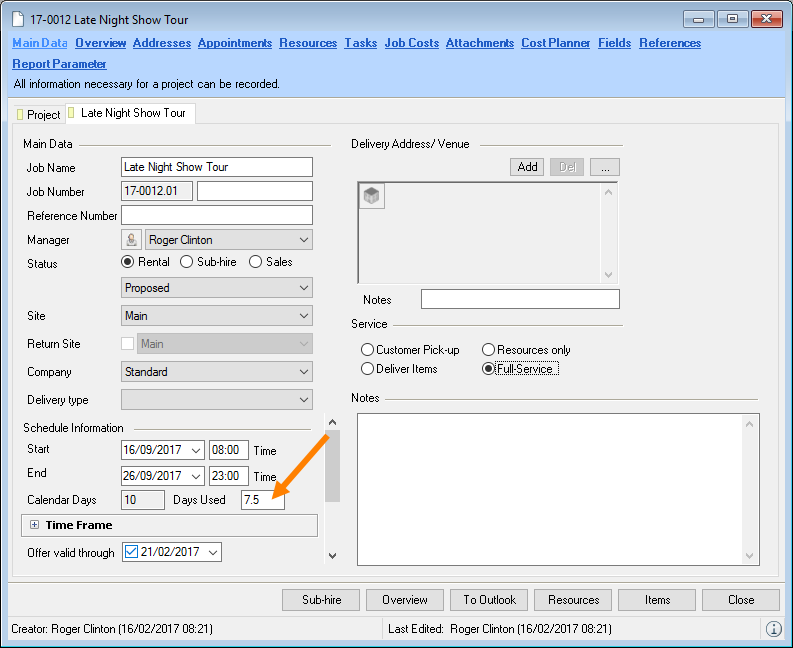The height and width of the screenshot is (648, 793).
Task: Open the Start date picker dropdown
Action: (x=195, y=450)
